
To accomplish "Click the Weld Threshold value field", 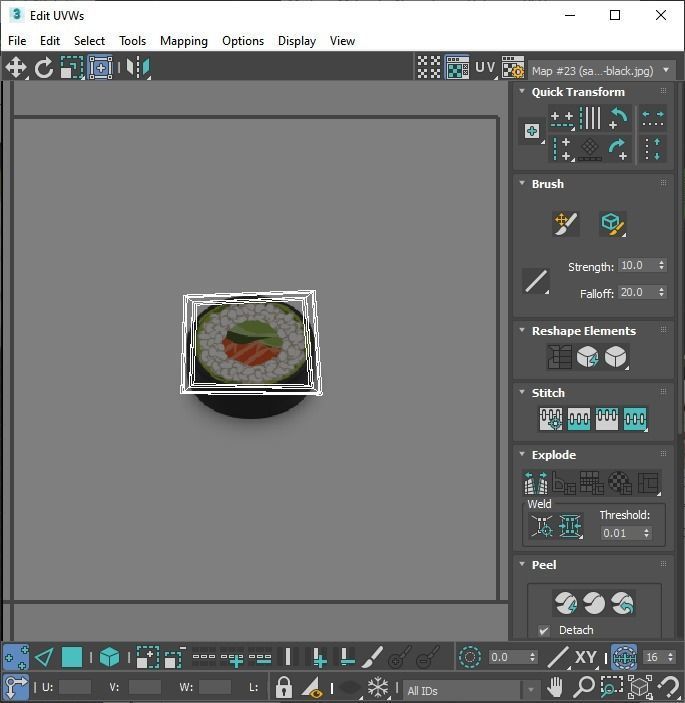I will (x=621, y=533).
